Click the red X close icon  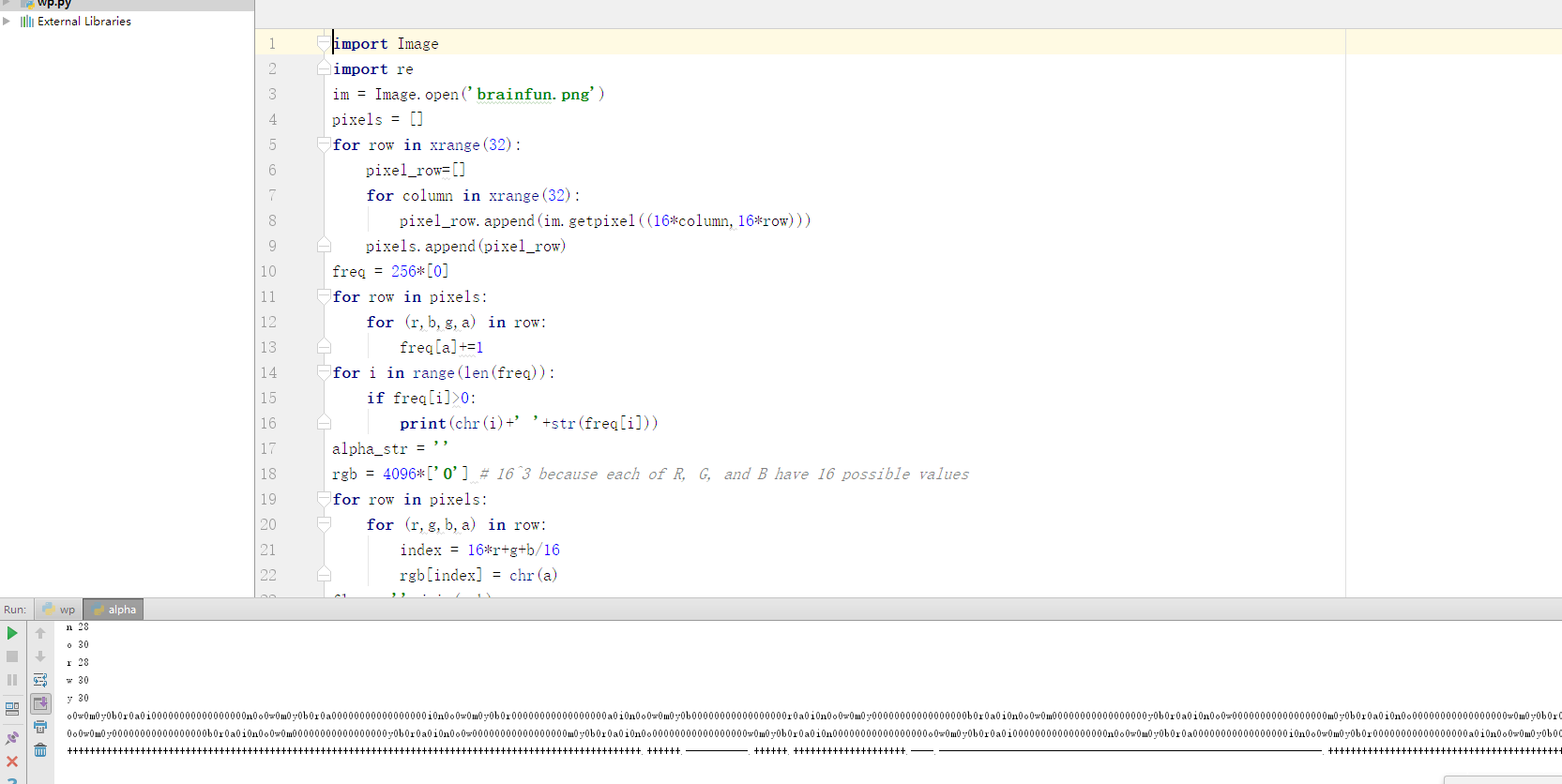tap(12, 761)
